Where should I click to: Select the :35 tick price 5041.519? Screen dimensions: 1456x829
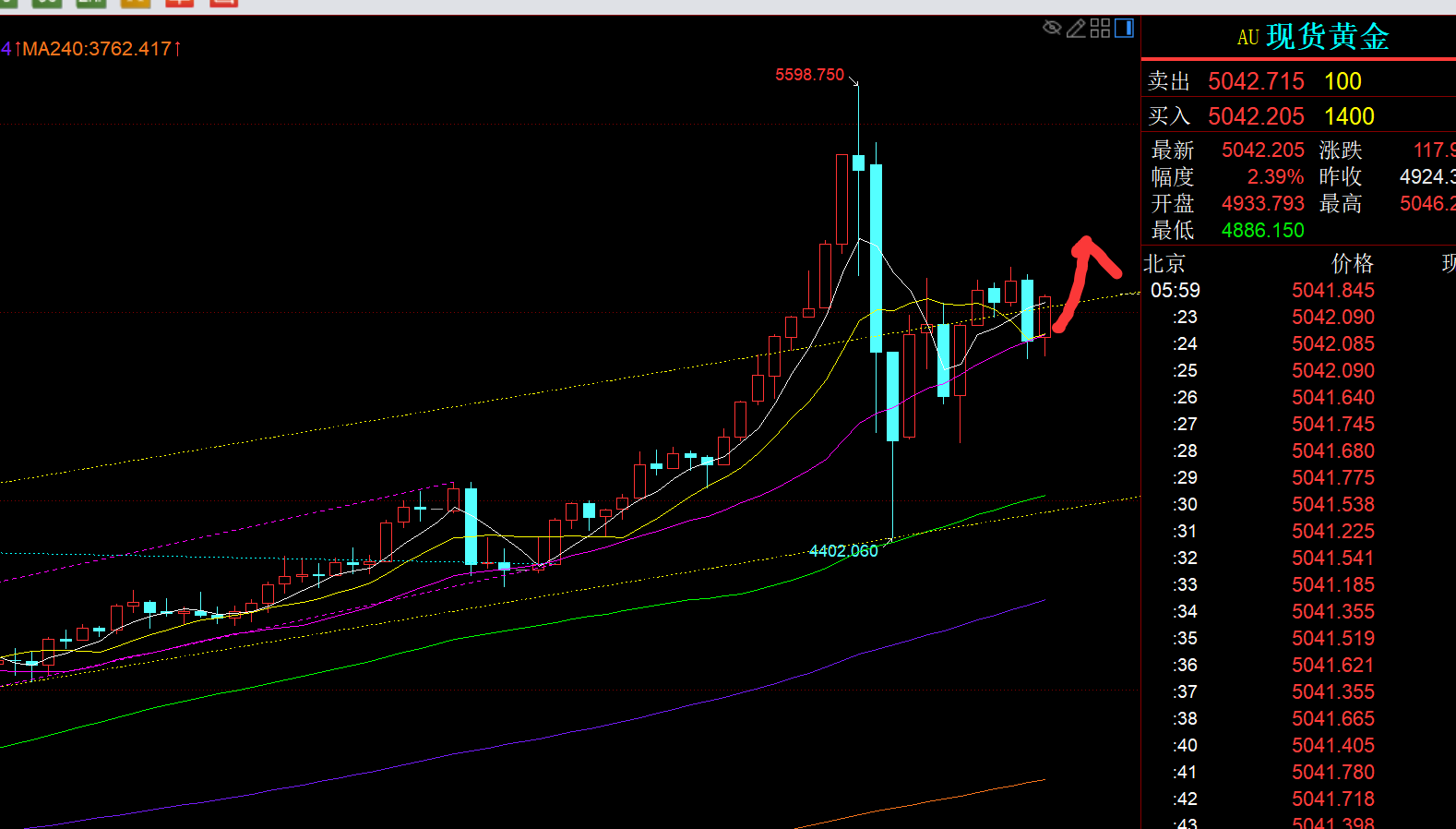(x=1333, y=639)
